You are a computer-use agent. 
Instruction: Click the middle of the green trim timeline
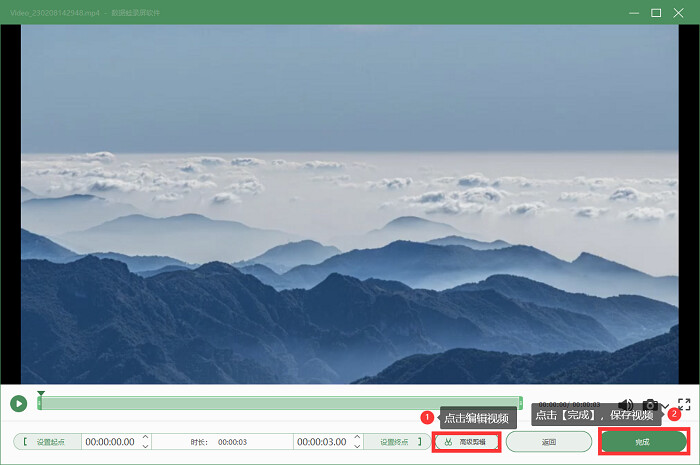click(x=280, y=403)
